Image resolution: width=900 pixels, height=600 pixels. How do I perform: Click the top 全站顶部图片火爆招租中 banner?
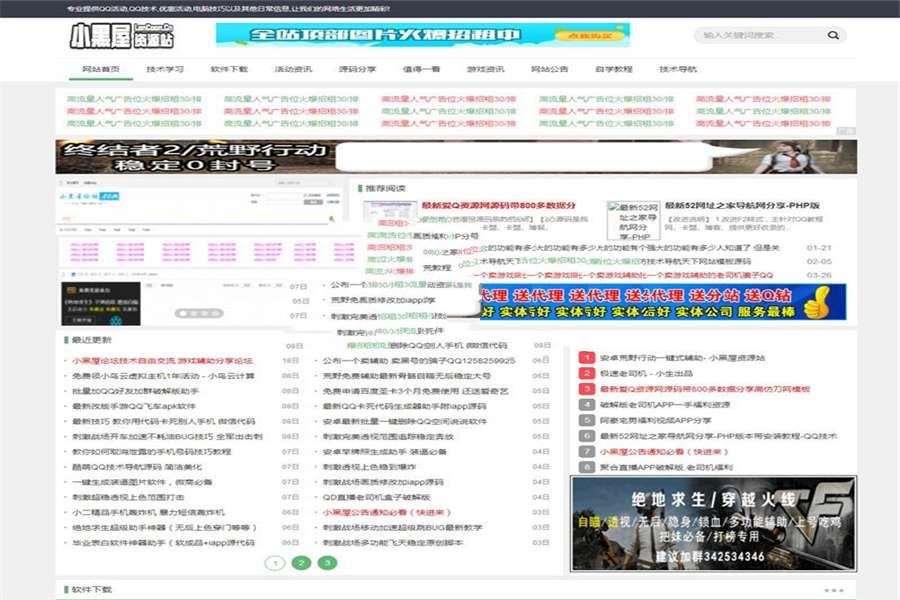point(422,35)
